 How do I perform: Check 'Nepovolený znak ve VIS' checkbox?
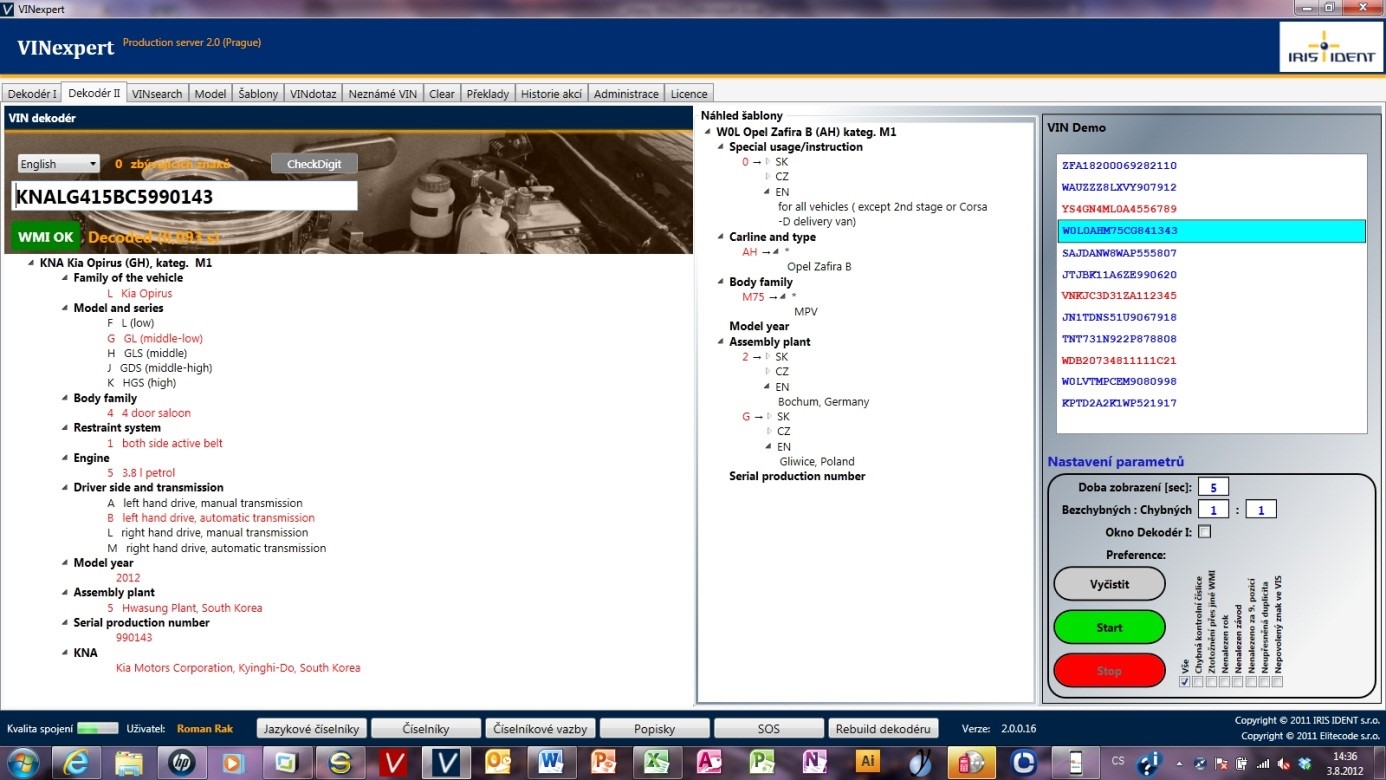pyautogui.click(x=1276, y=682)
